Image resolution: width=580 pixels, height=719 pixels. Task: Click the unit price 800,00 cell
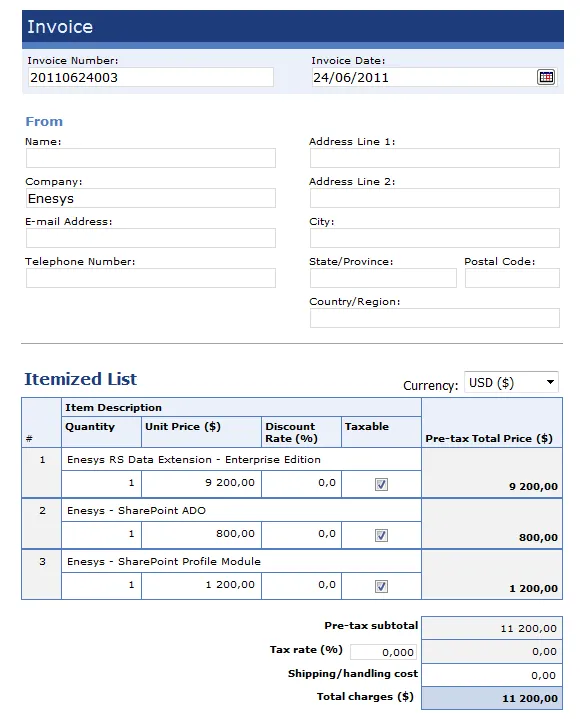coord(201,534)
